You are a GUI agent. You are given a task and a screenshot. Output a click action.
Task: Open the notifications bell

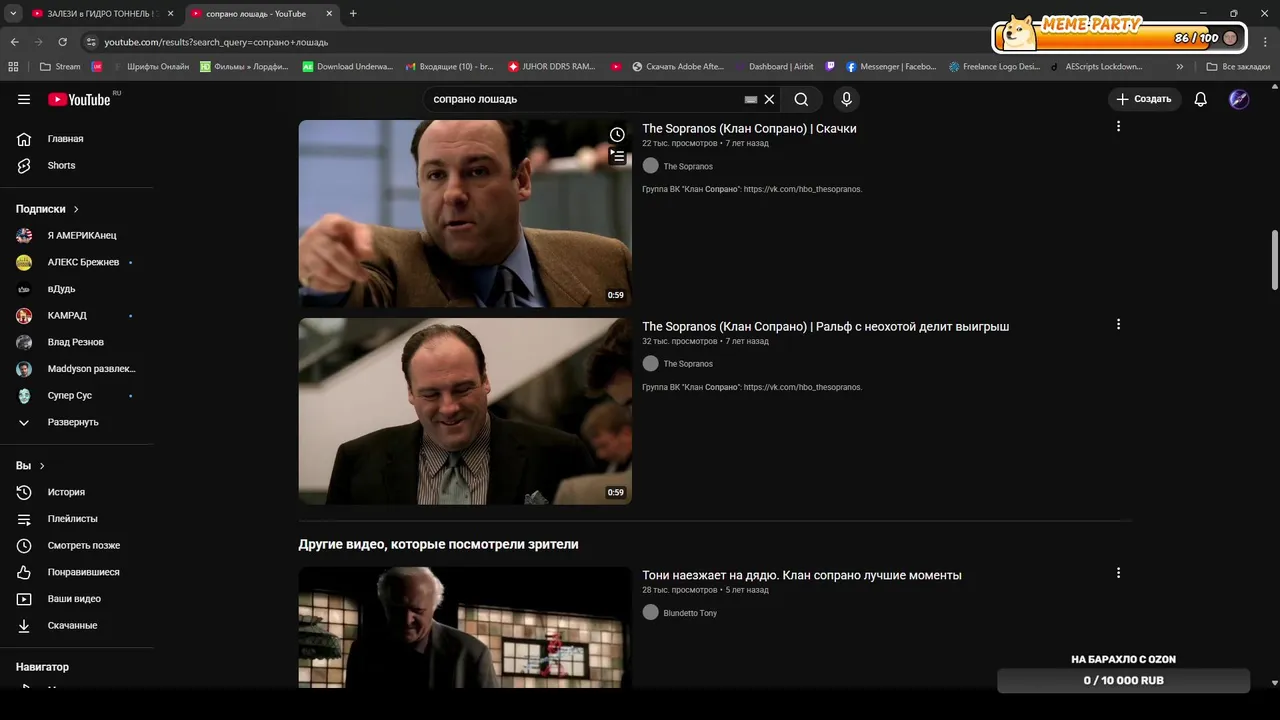pos(1200,99)
